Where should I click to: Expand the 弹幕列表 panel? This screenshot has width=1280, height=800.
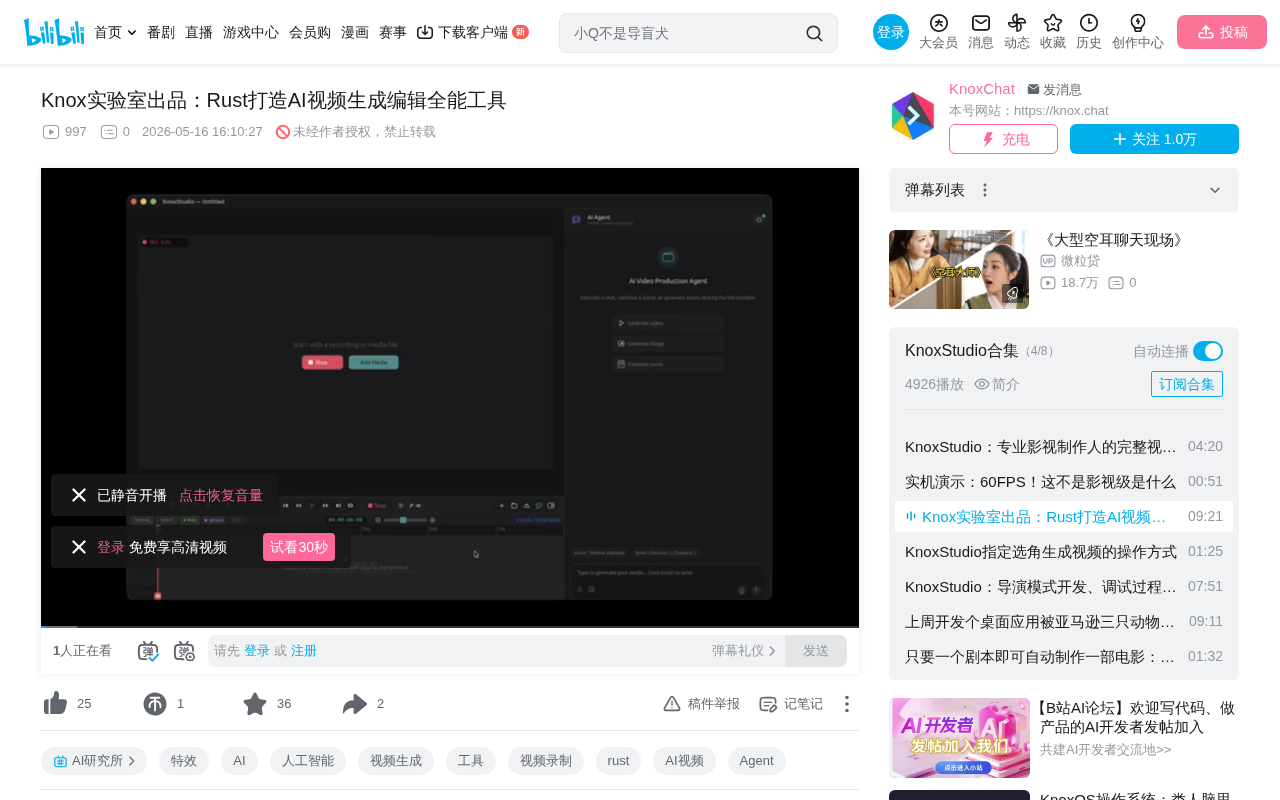[1215, 190]
